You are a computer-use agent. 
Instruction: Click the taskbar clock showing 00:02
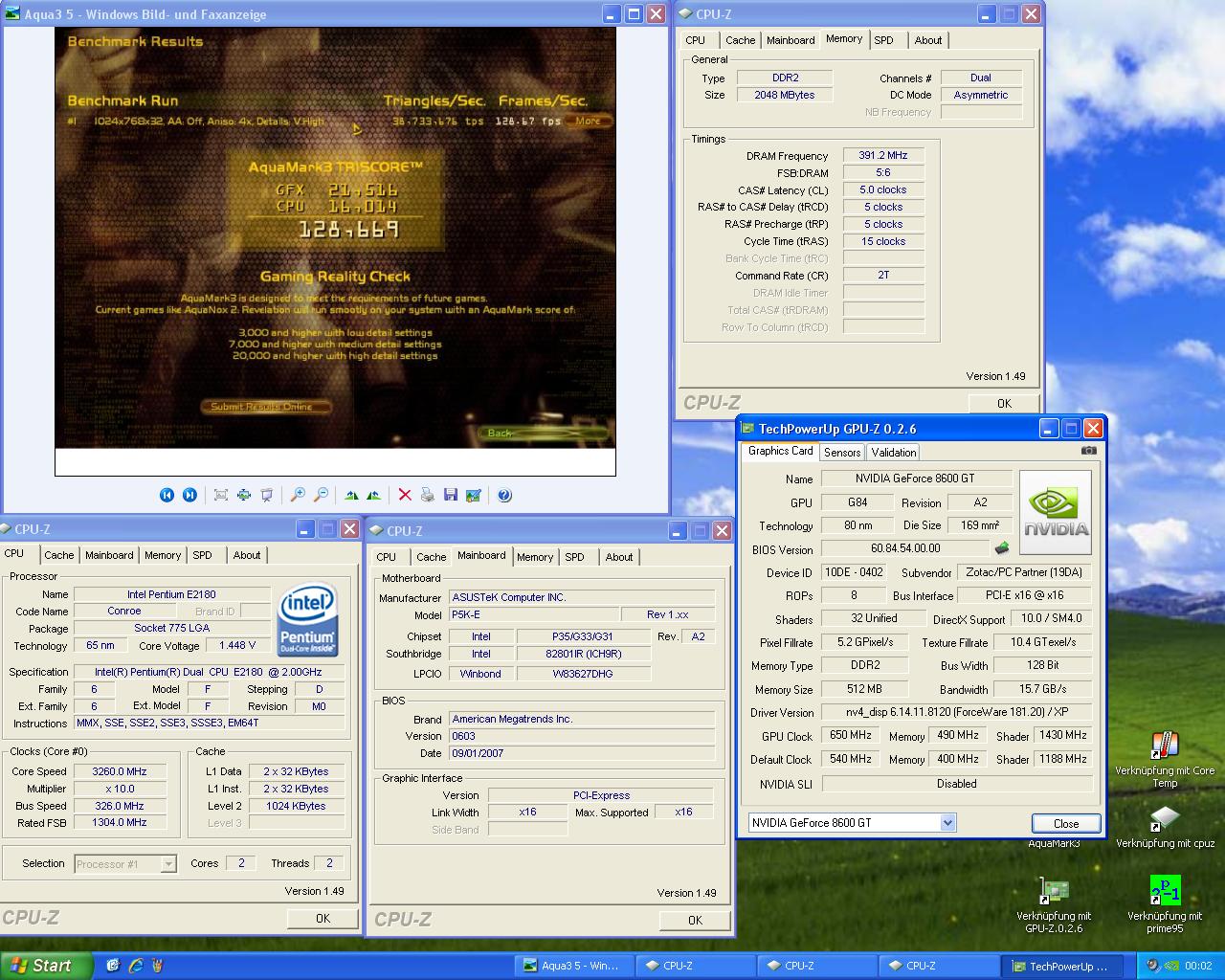tap(1198, 966)
